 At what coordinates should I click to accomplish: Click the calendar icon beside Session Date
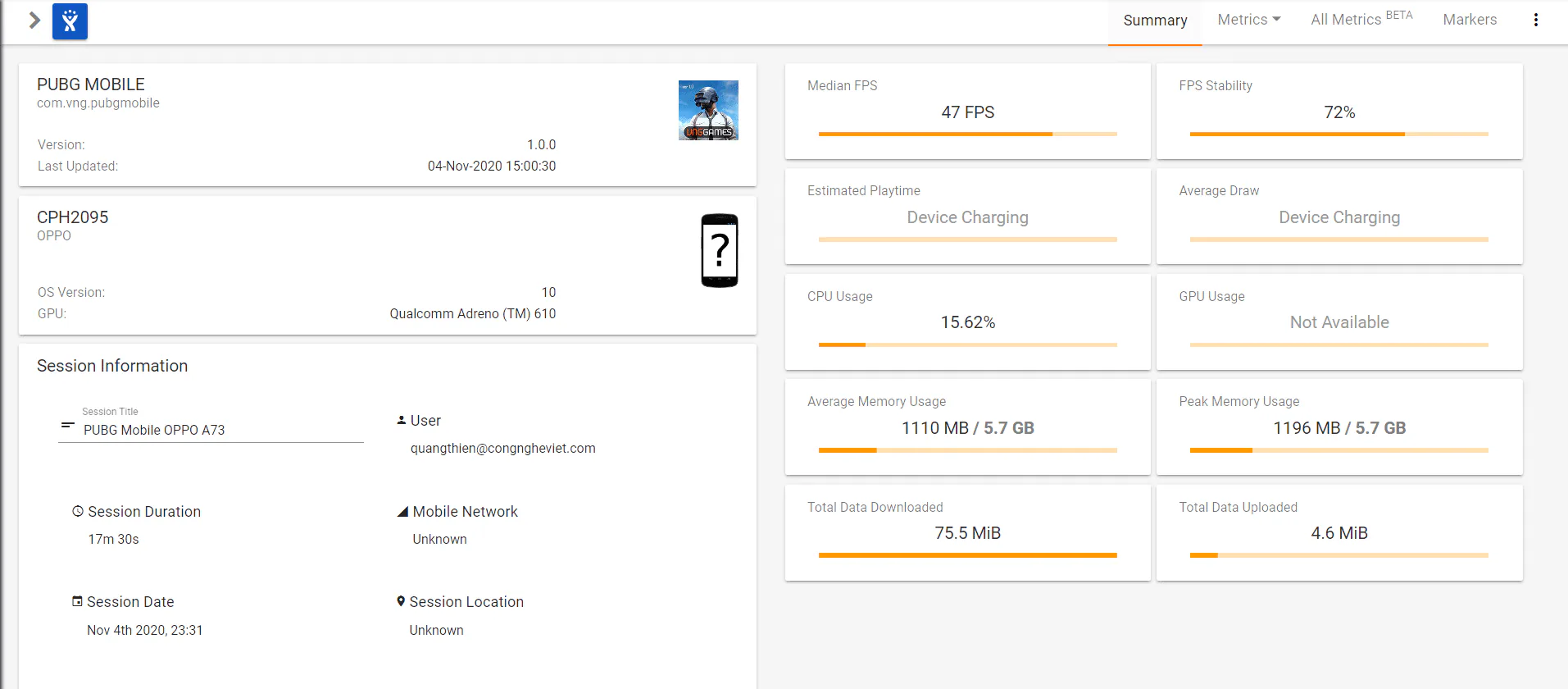[x=77, y=601]
